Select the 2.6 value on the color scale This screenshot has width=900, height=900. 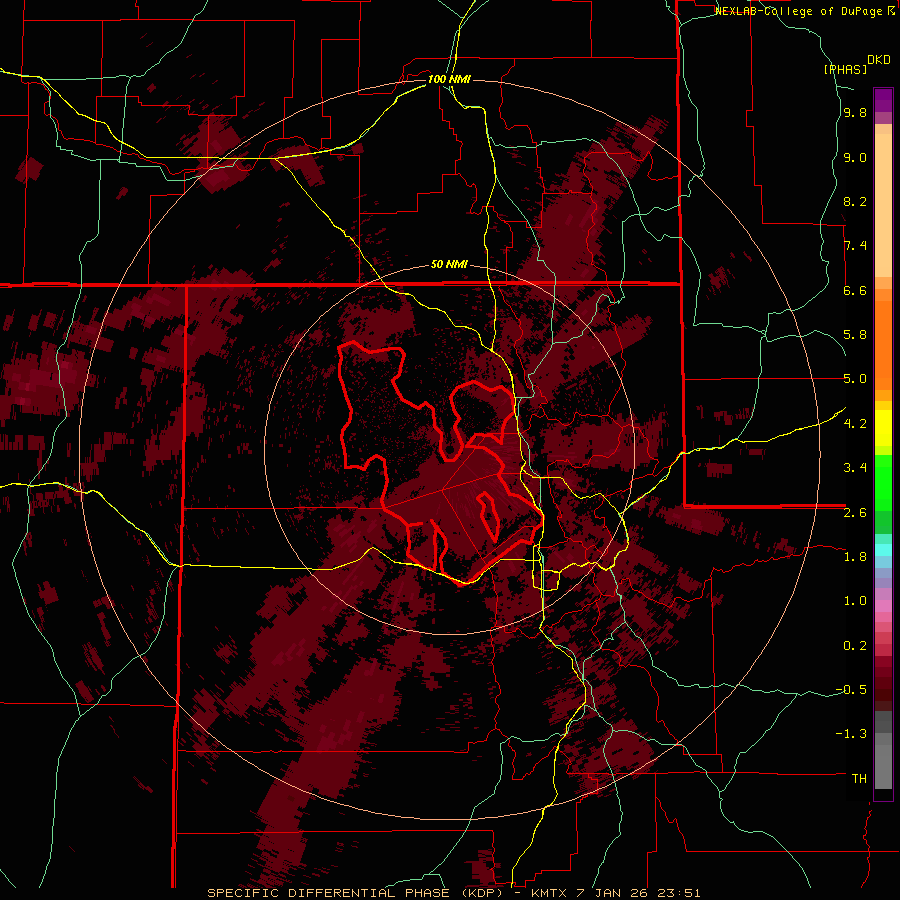click(855, 513)
